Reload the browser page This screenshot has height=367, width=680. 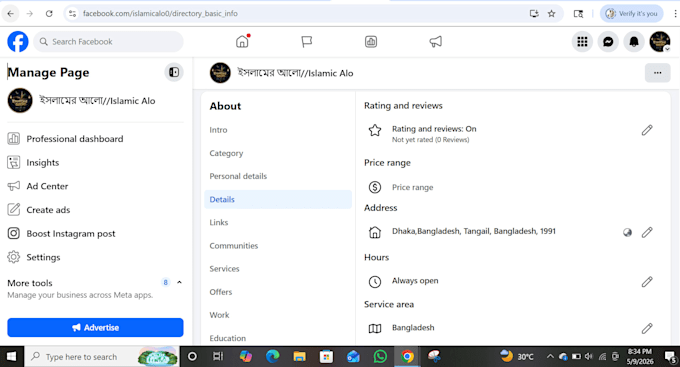pos(49,13)
